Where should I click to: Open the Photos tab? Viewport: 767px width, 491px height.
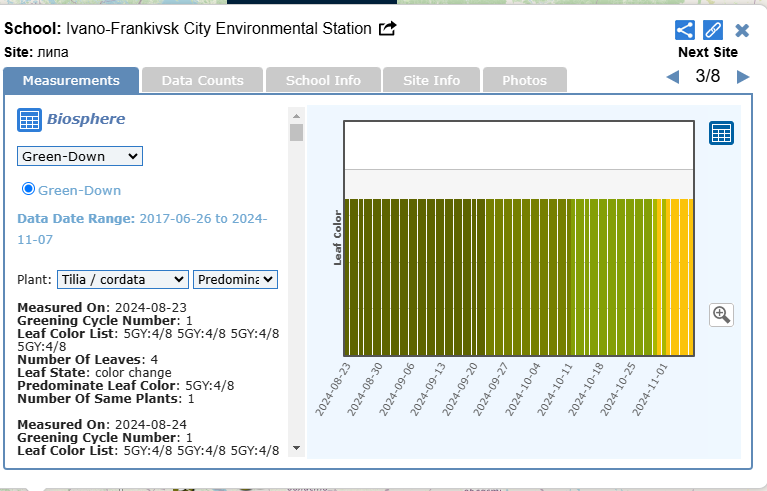pyautogui.click(x=524, y=80)
